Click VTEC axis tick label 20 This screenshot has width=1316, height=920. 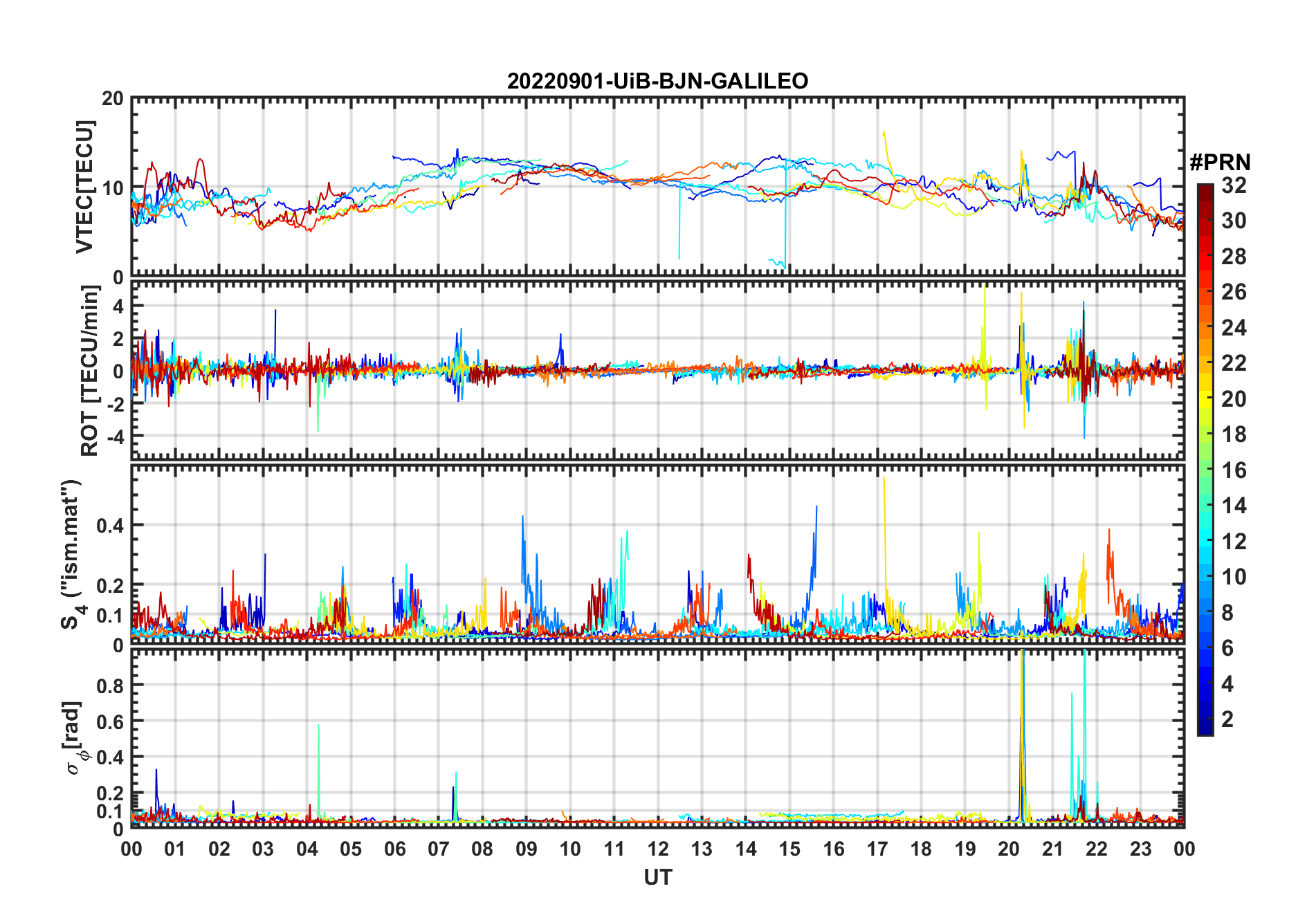(x=113, y=98)
